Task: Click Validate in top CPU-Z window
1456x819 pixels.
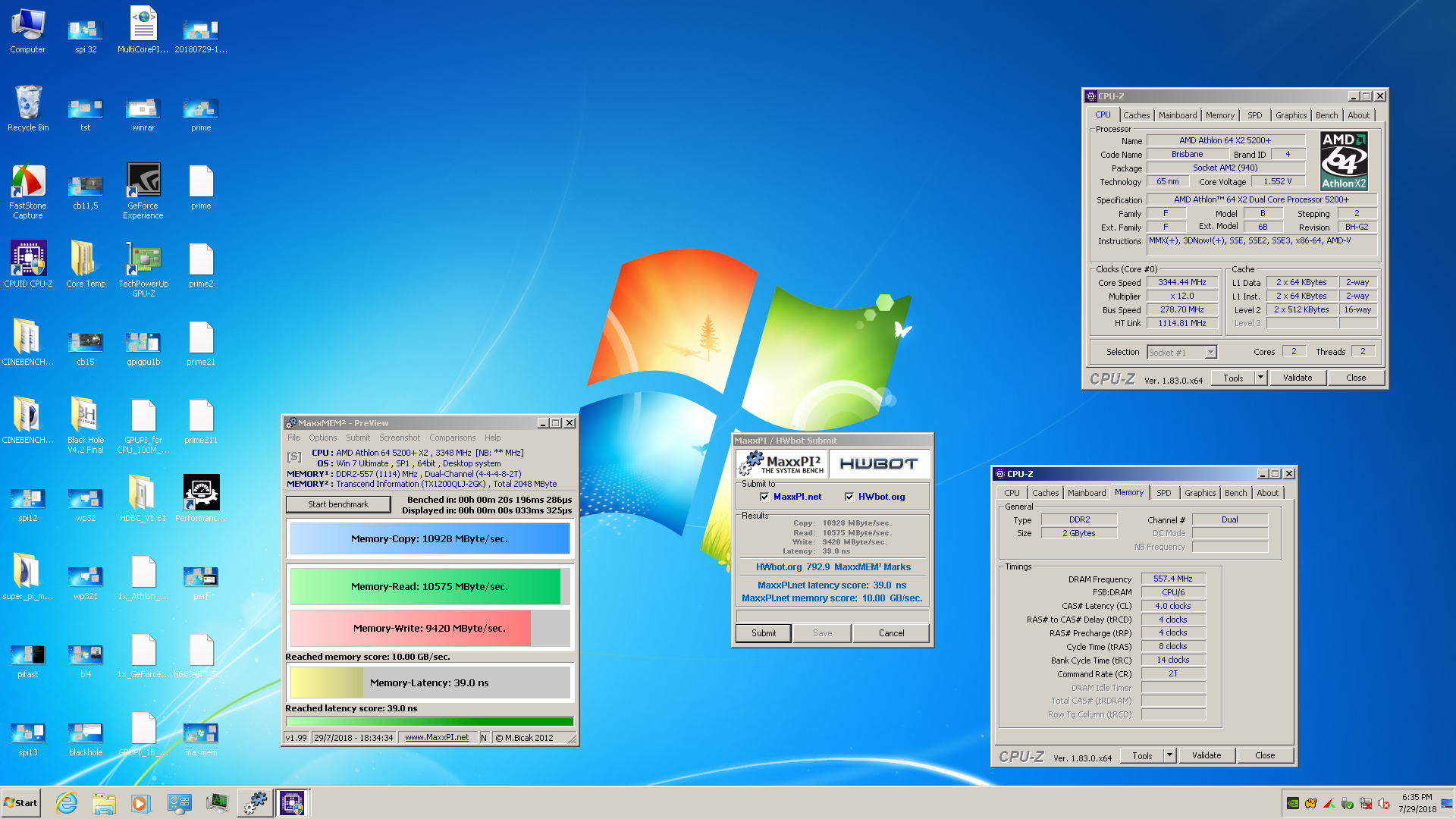Action: point(1297,378)
